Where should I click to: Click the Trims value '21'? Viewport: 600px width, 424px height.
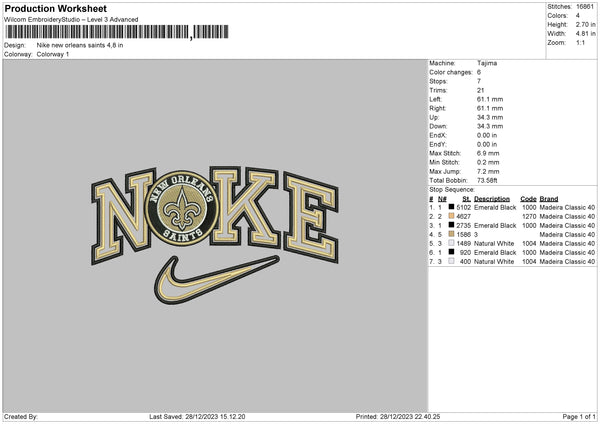pyautogui.click(x=481, y=90)
